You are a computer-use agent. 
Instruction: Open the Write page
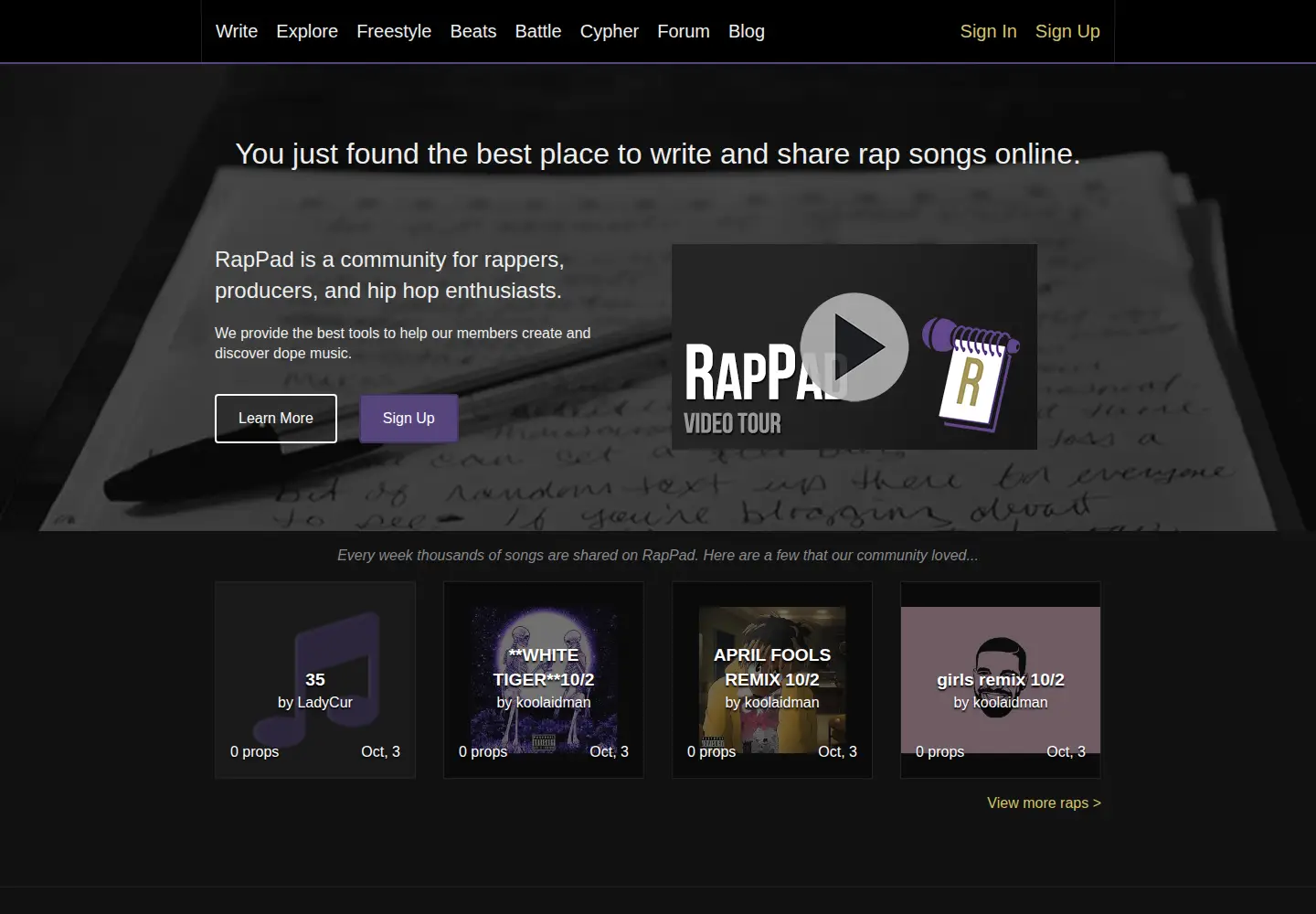pyautogui.click(x=237, y=31)
